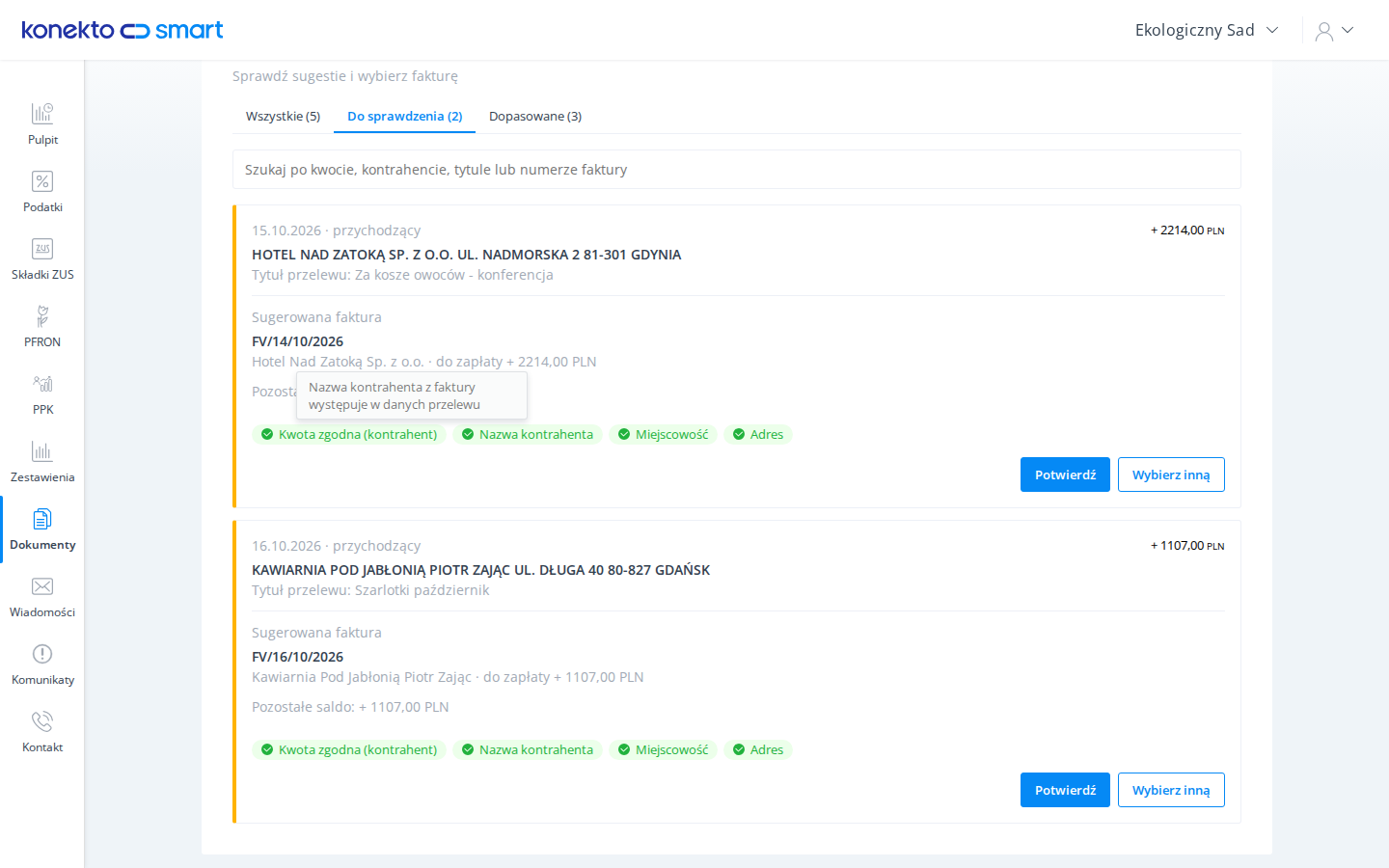Choose another invoice for Kawiarnia Pod Jabłonią
This screenshot has width=1389, height=868.
point(1171,790)
